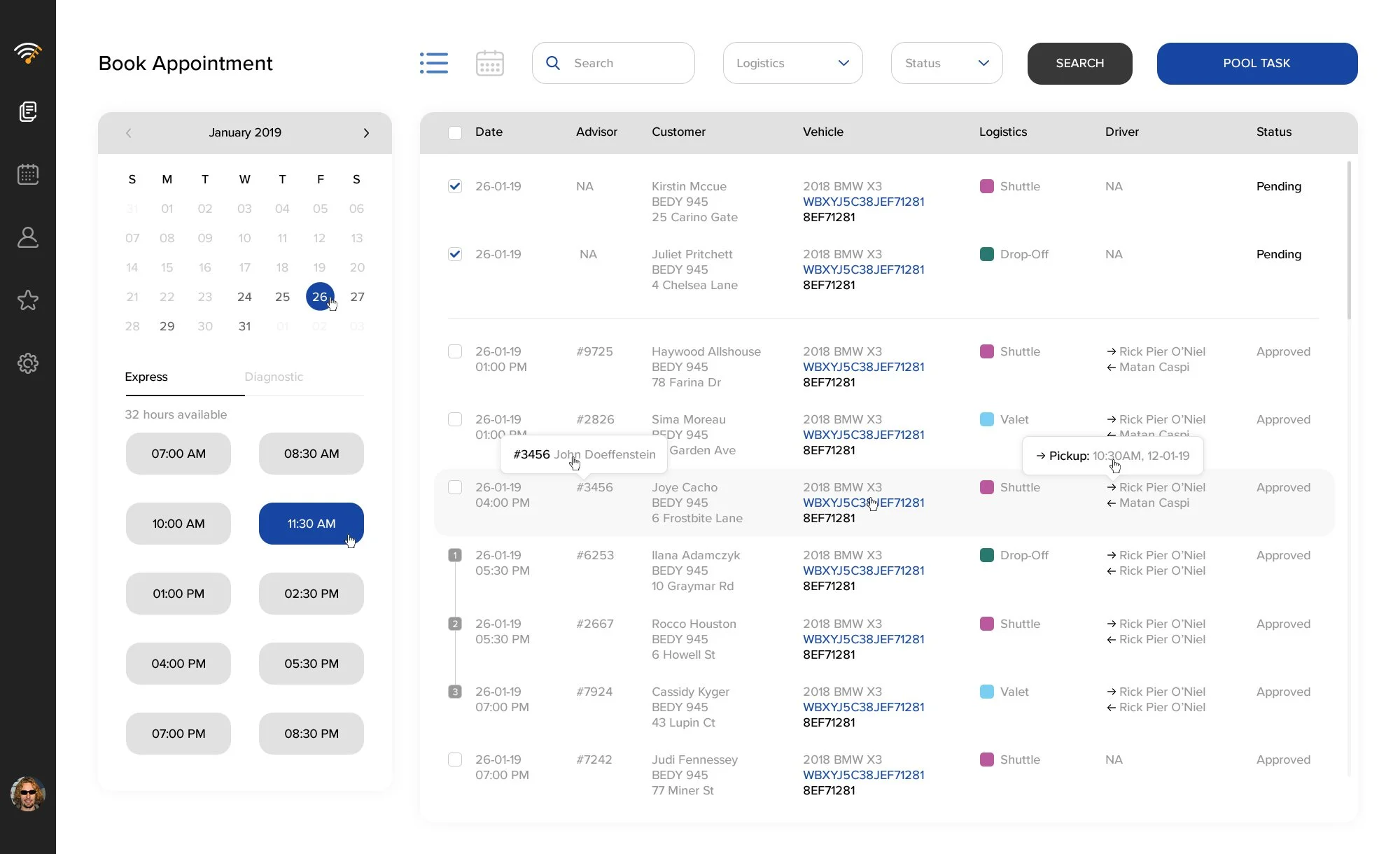Viewport: 1400px width, 854px height.
Task: Open the favorites star icon in sidebar
Action: pos(28,300)
